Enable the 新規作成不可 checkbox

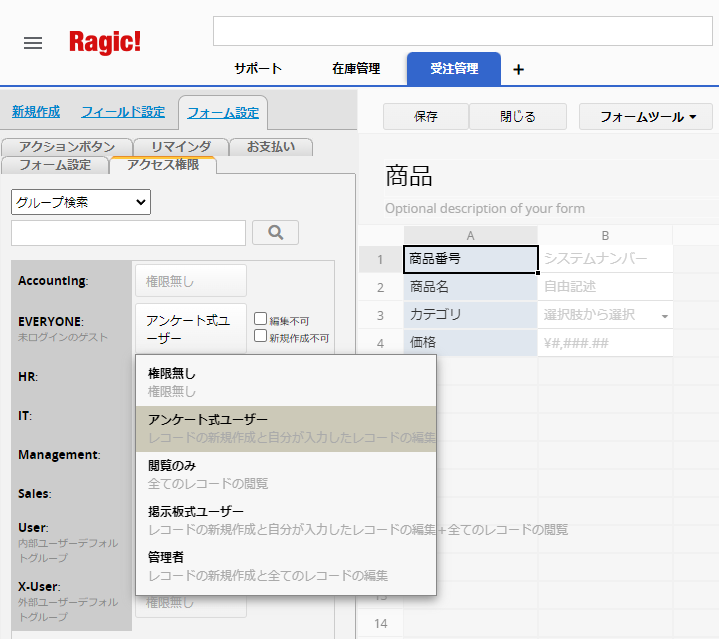point(260,337)
